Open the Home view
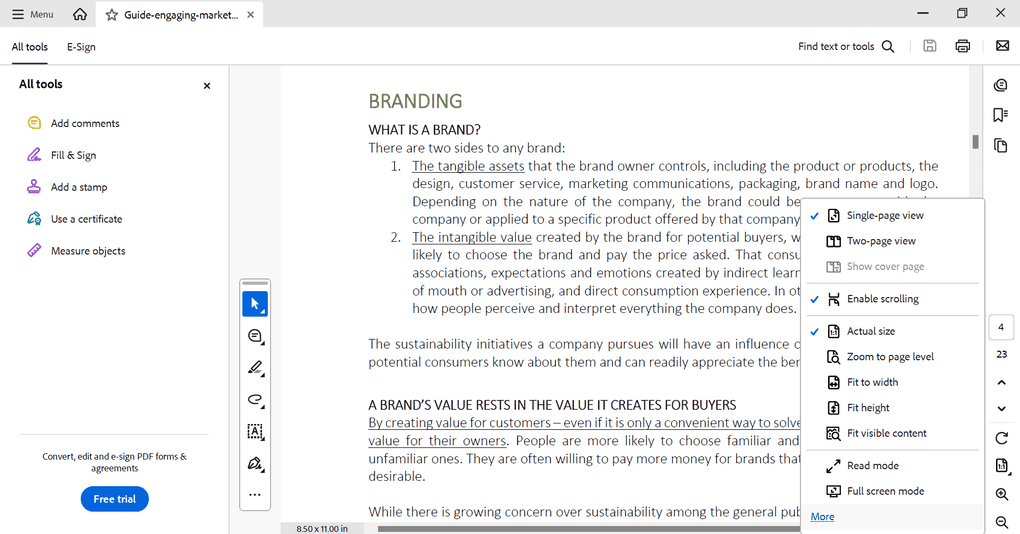This screenshot has width=1020, height=534. pyautogui.click(x=80, y=14)
